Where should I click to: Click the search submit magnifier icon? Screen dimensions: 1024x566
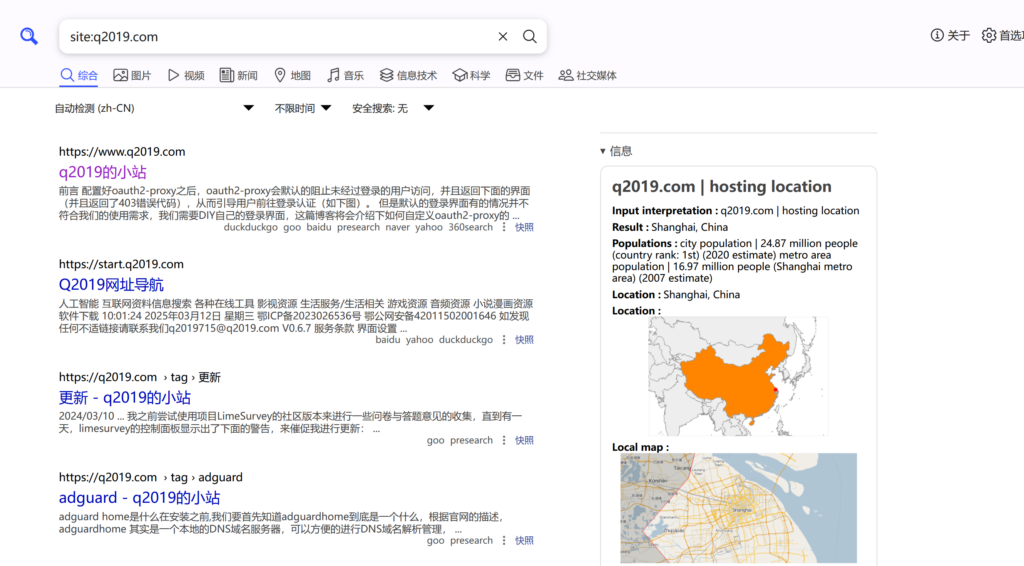coord(530,36)
